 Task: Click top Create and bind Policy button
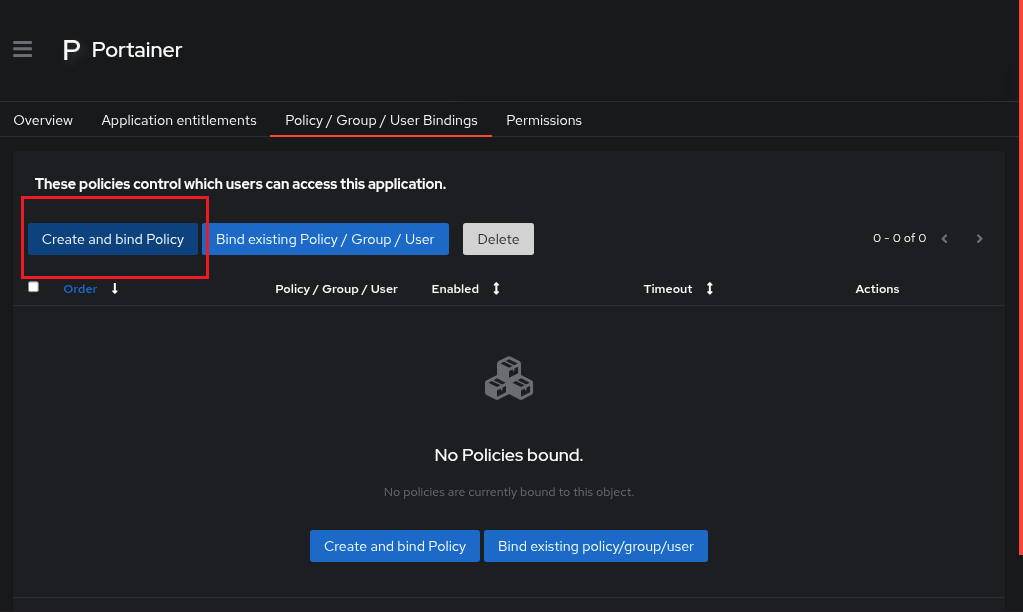click(x=113, y=239)
